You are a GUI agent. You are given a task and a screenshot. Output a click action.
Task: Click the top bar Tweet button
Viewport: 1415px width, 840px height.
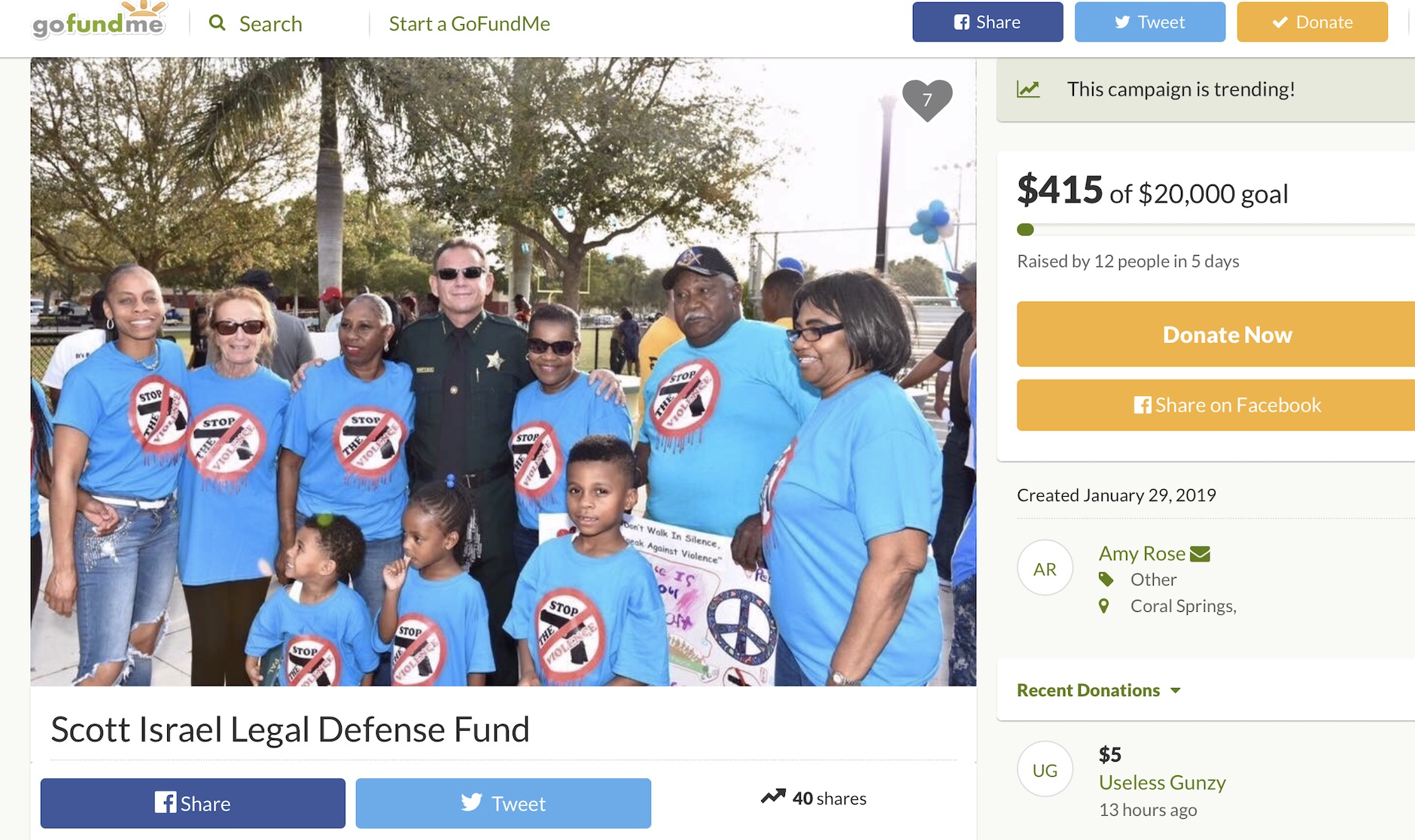click(1150, 22)
